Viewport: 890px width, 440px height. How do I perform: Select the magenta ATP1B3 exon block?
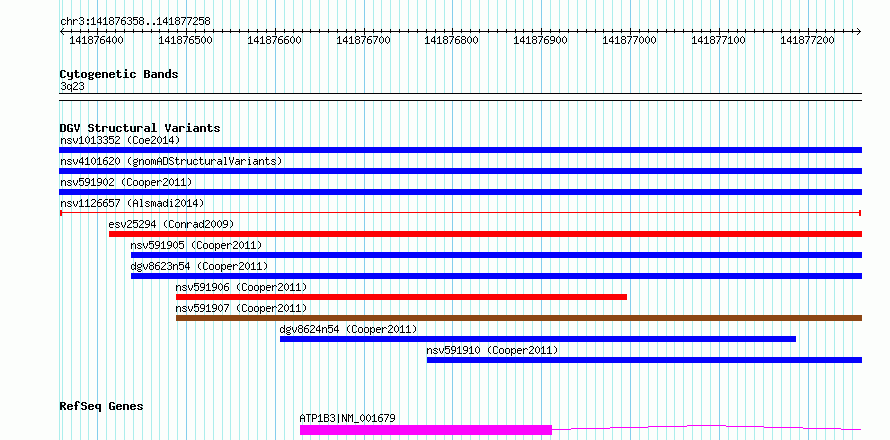tap(426, 430)
